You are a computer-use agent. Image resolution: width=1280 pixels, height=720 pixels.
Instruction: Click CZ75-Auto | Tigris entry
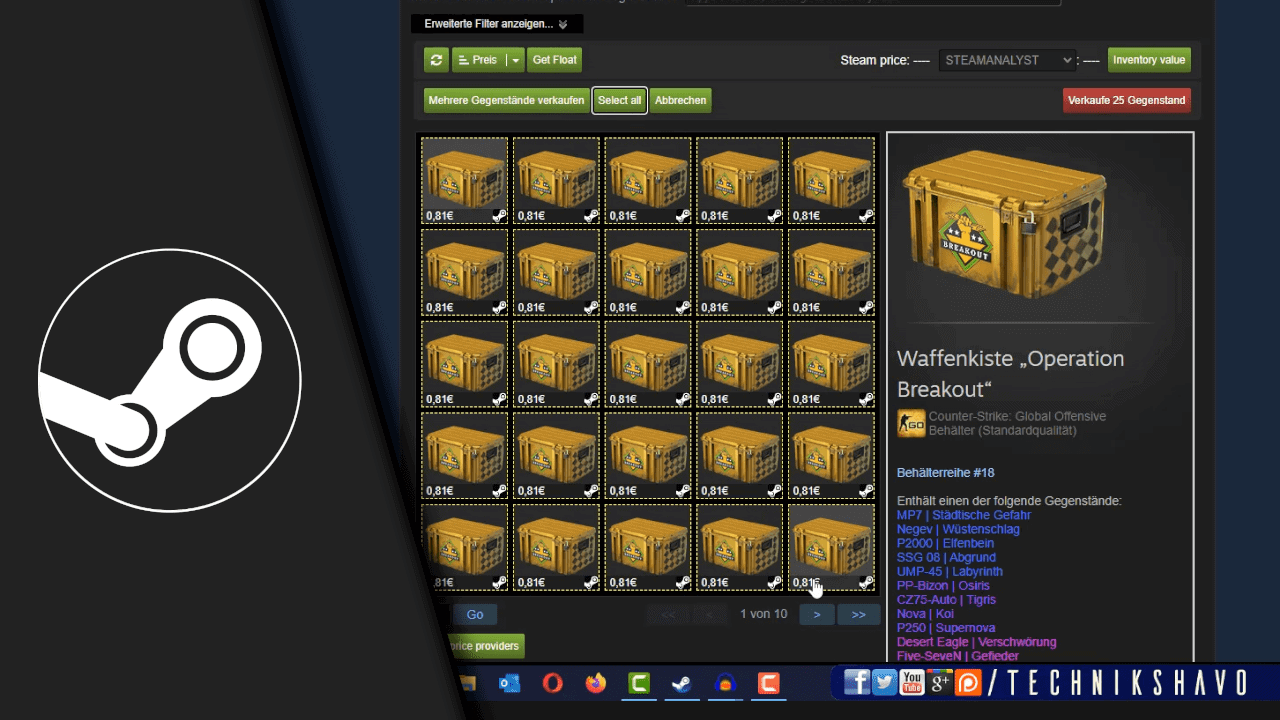pyautogui.click(x=946, y=599)
